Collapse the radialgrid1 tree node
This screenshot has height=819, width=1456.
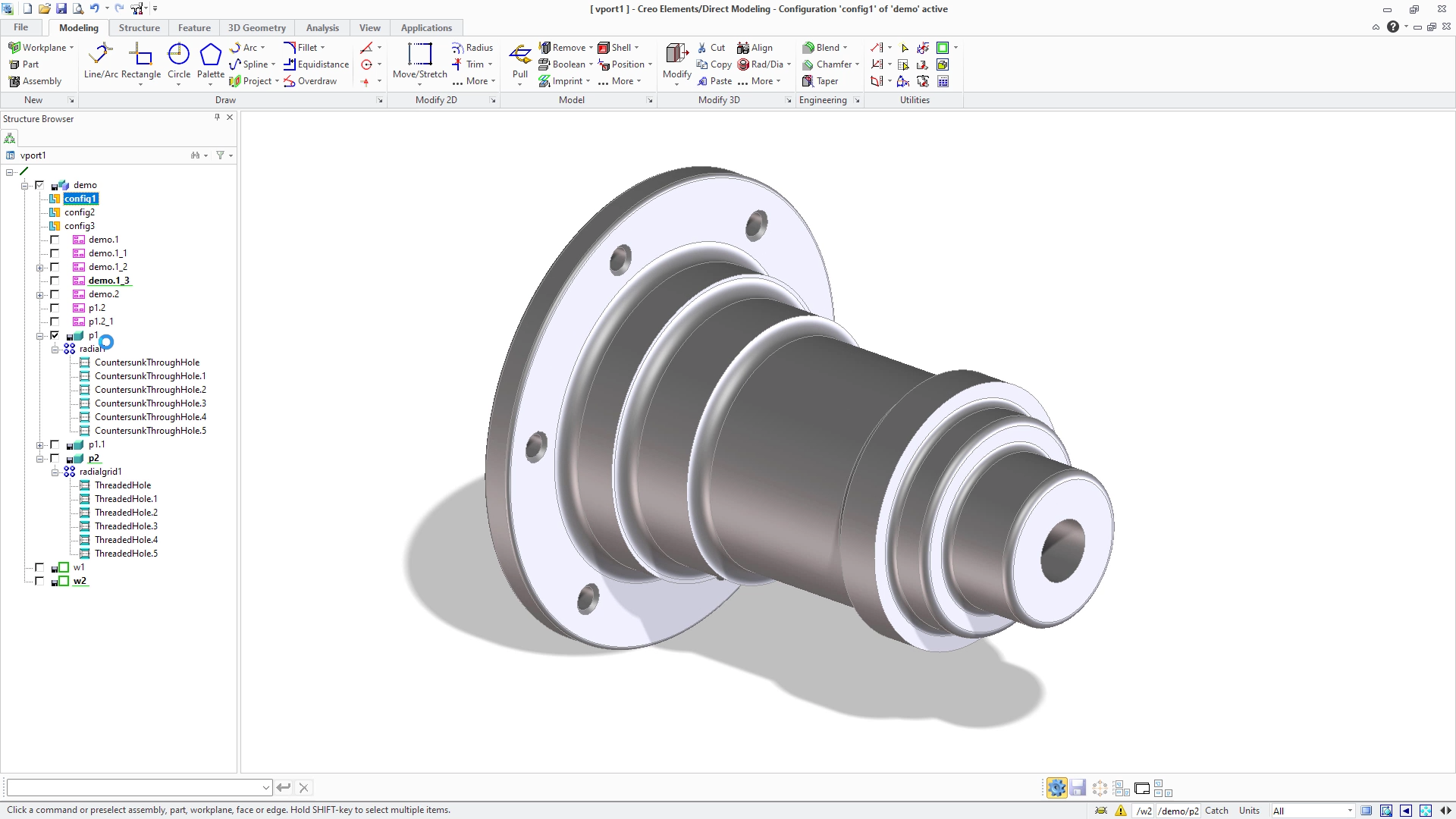coord(55,472)
